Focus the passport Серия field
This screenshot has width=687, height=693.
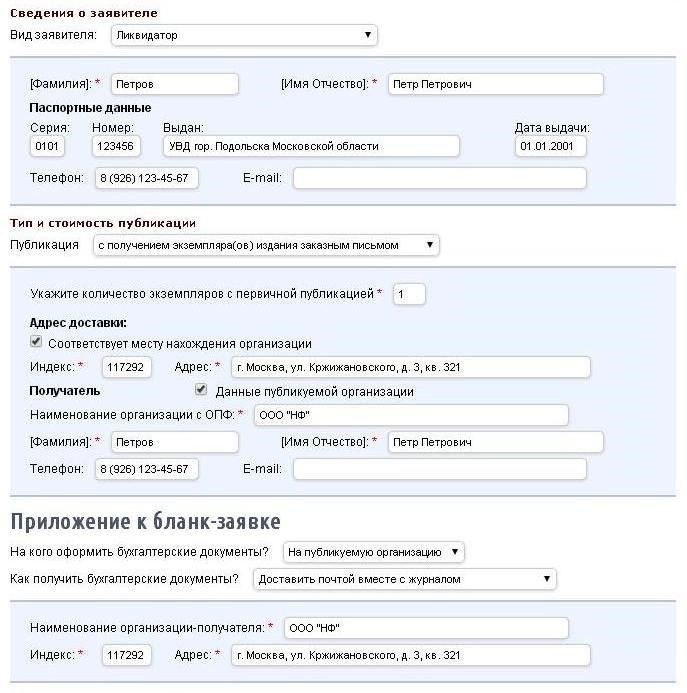47,147
